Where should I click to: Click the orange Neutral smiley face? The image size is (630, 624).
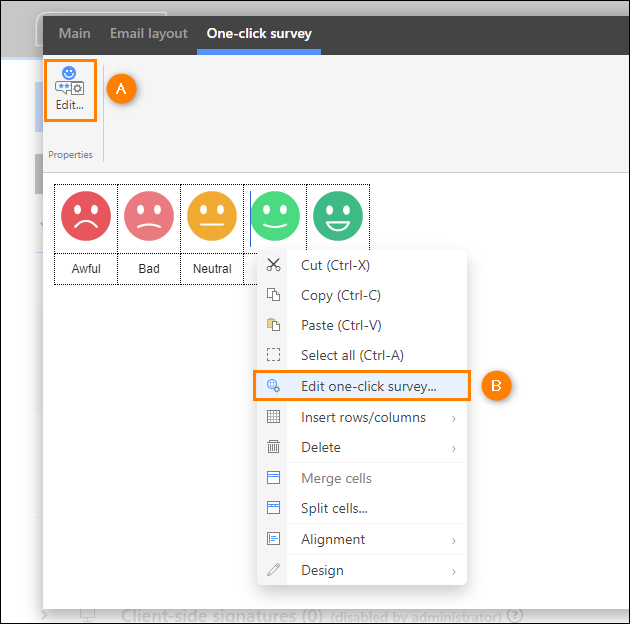tap(212, 216)
